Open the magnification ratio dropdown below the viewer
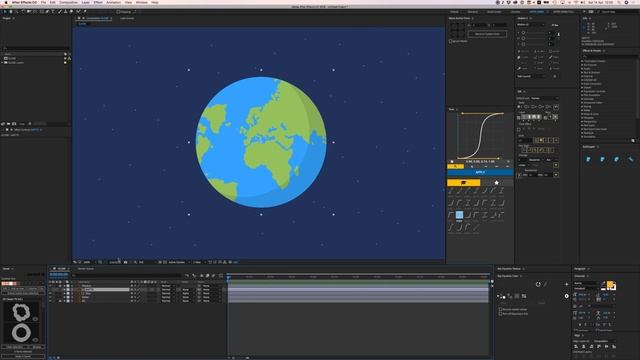The height and width of the screenshot is (360, 640). coord(88,262)
